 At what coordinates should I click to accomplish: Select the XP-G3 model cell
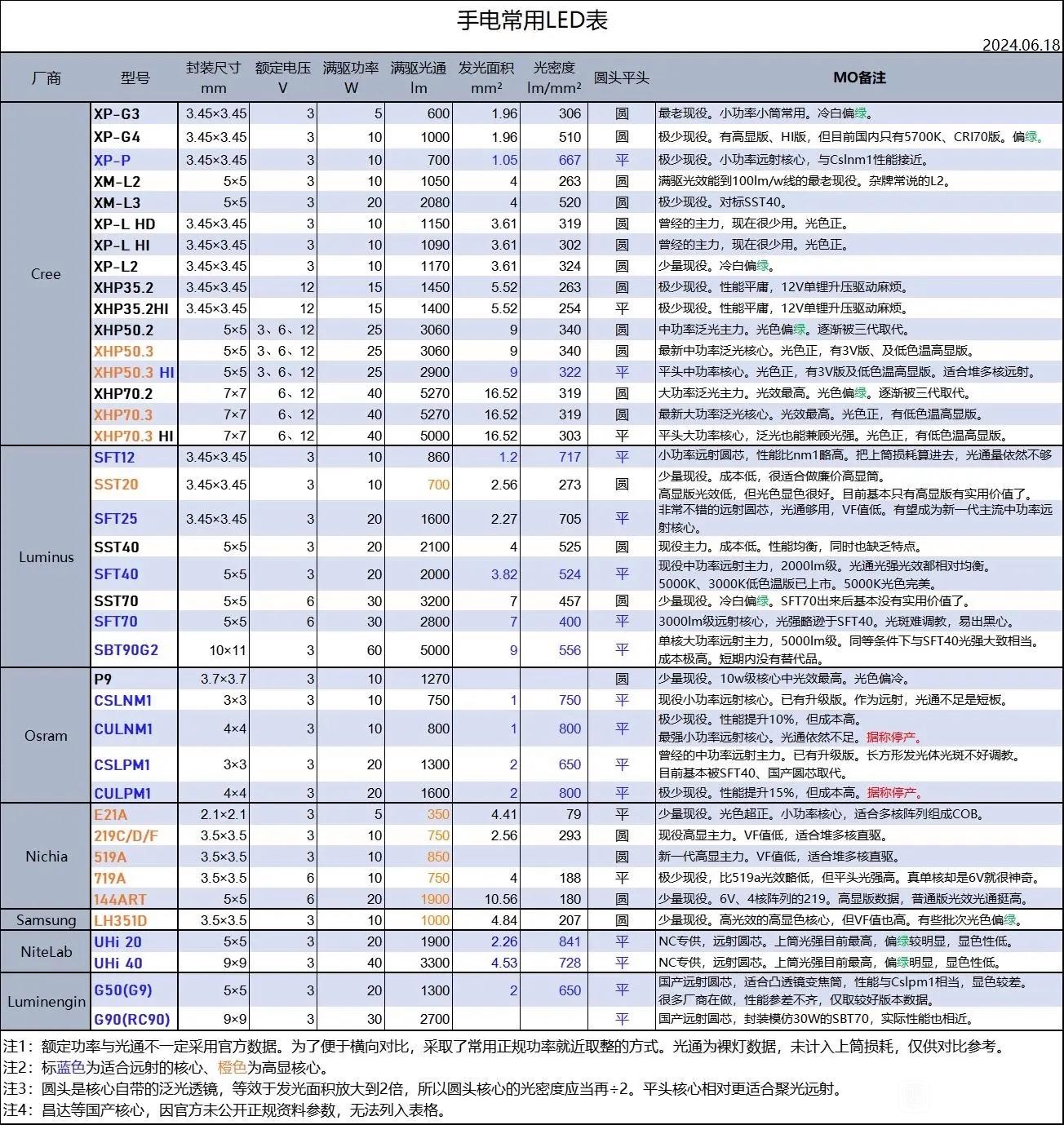(135, 114)
